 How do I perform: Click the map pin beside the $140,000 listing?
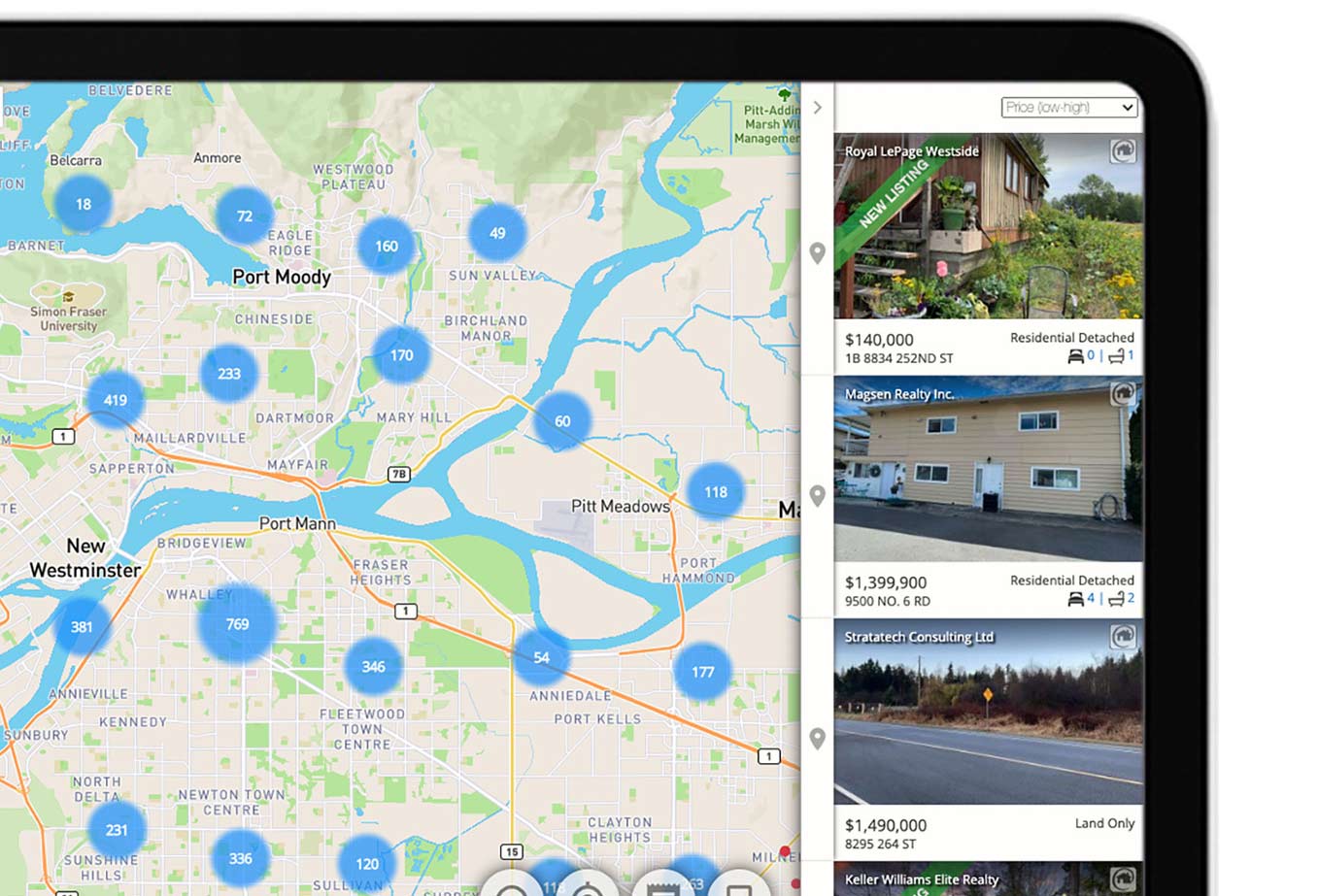pyautogui.click(x=818, y=253)
